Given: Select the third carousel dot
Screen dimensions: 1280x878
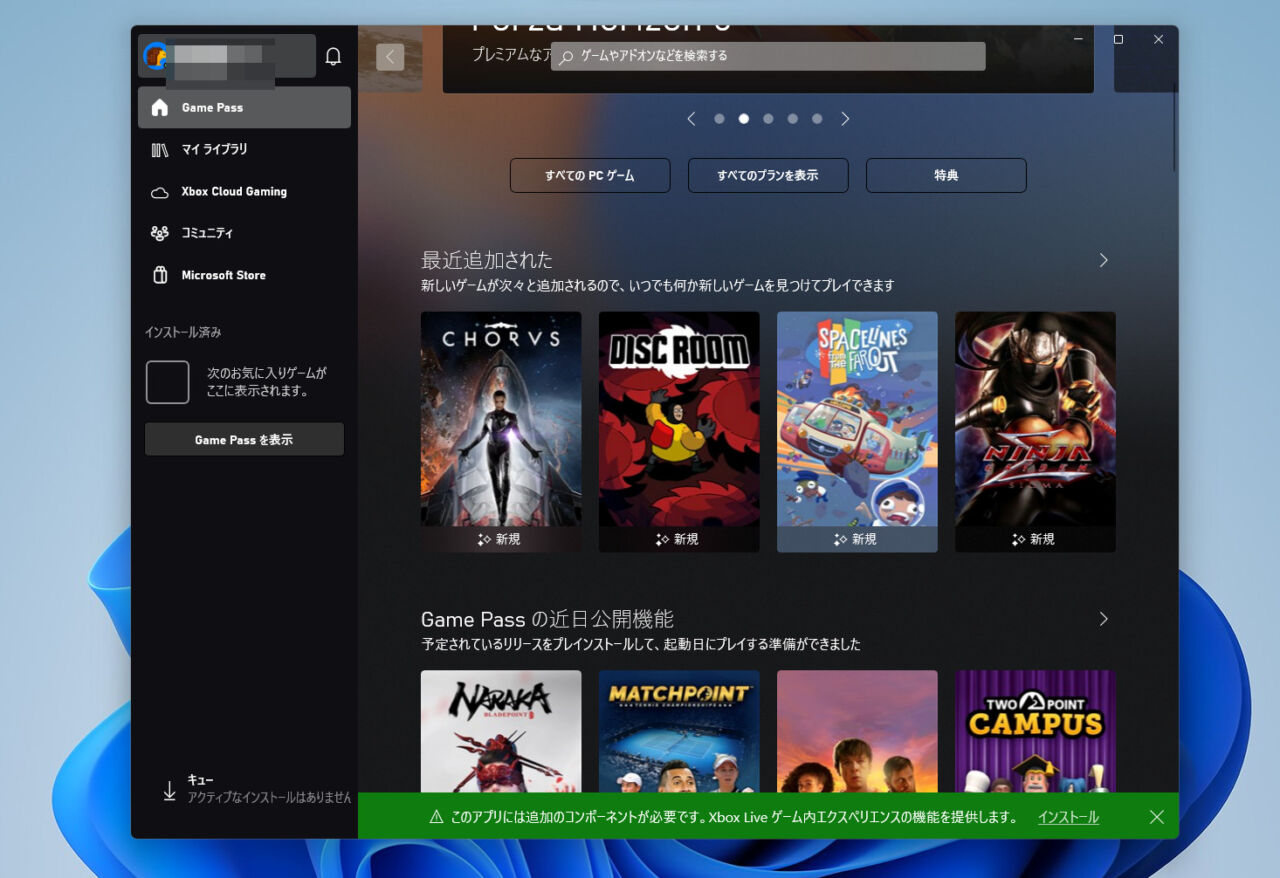Looking at the screenshot, I should pos(768,119).
